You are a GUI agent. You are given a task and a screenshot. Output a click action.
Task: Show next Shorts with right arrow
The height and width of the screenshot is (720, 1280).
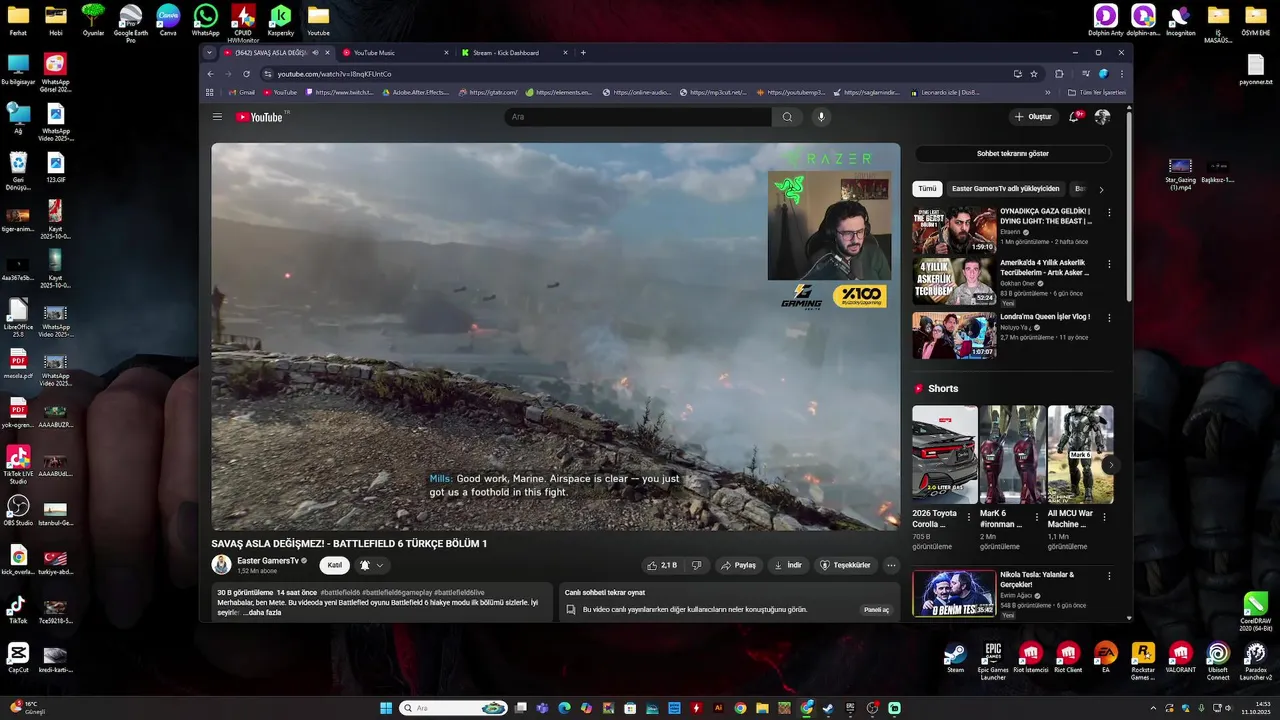click(x=1110, y=465)
